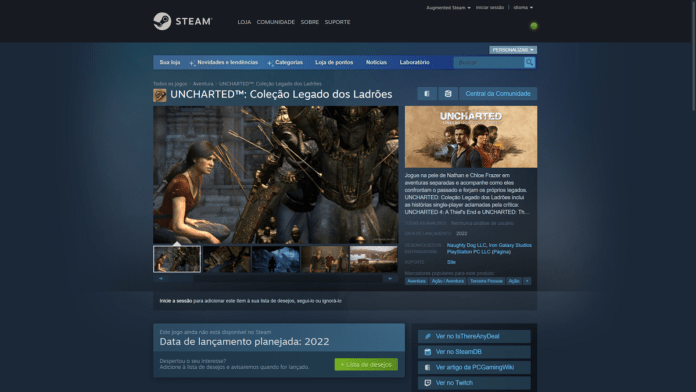Click the Steam logo in the header
This screenshot has width=696, height=392.
click(183, 21)
